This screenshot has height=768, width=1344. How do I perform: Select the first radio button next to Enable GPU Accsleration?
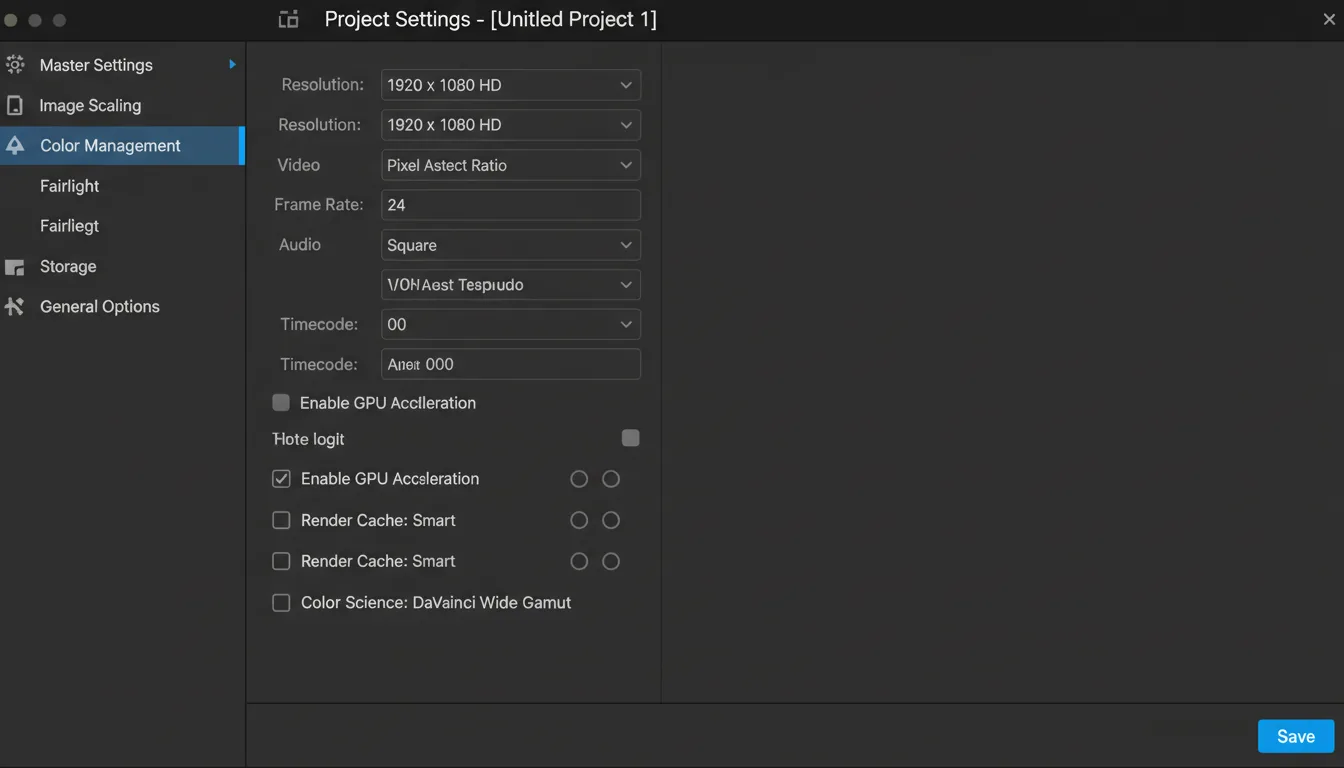click(579, 478)
